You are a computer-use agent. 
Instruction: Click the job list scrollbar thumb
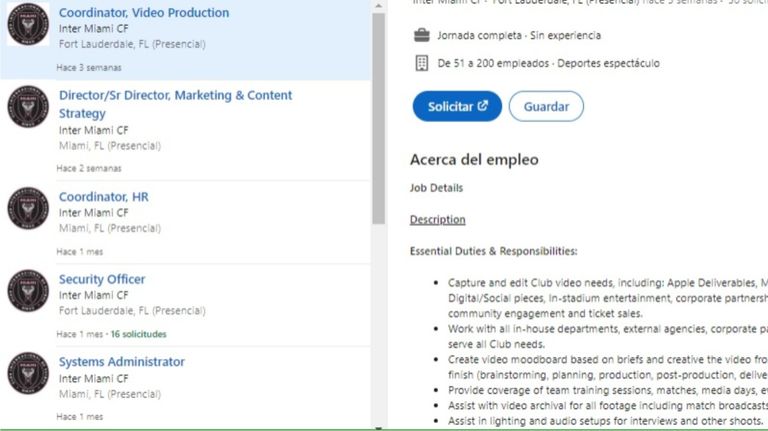pos(378,119)
